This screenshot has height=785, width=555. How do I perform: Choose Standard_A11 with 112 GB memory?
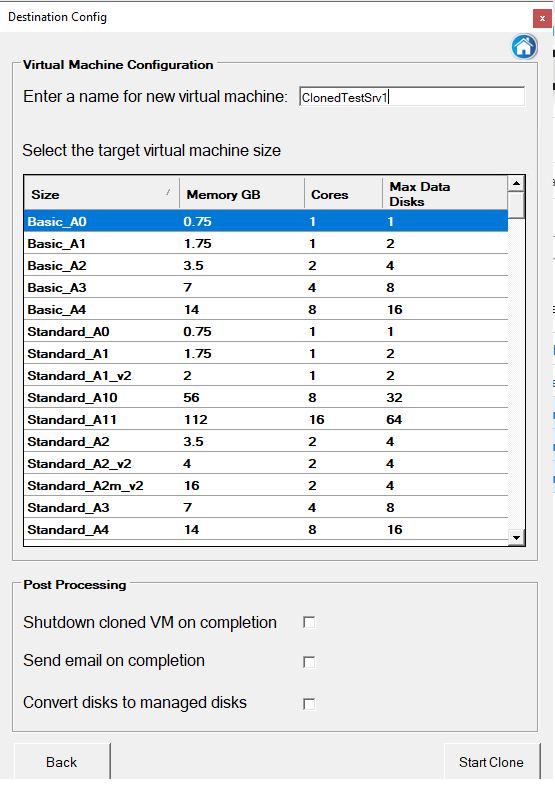tap(266, 420)
